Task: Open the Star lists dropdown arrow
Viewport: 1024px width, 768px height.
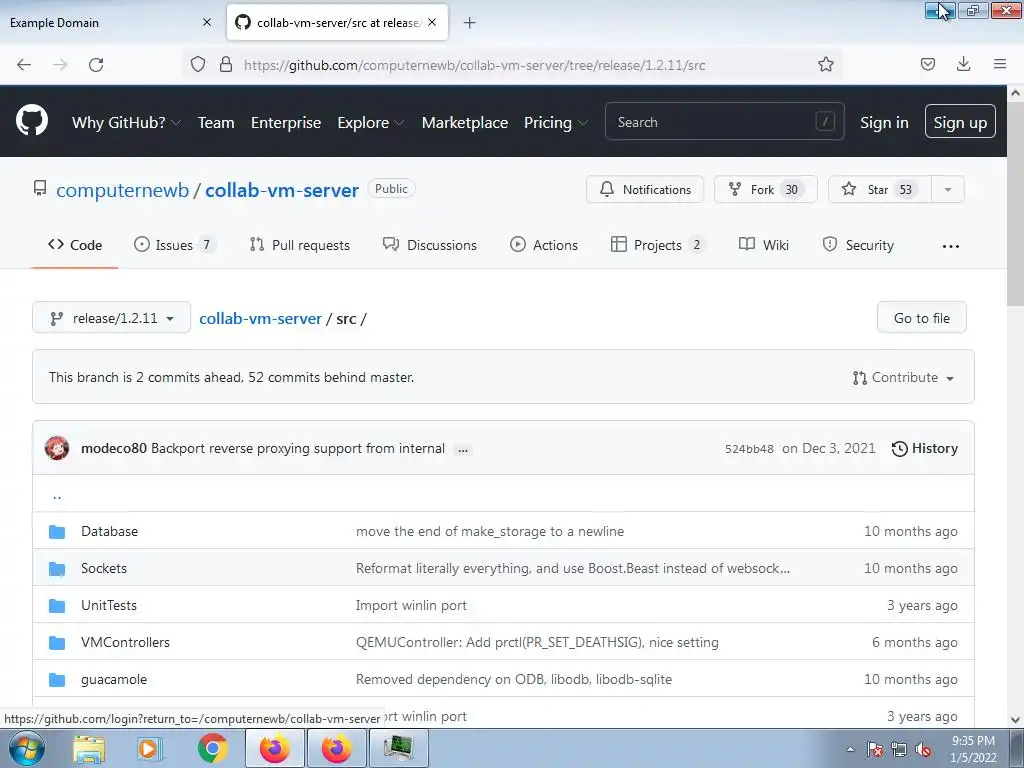Action: point(948,189)
